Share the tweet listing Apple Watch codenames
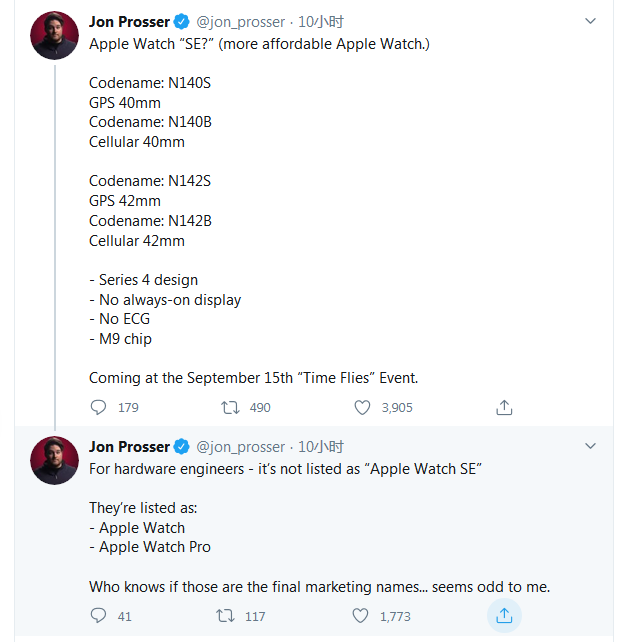Viewport: 621px width, 642px height. (504, 407)
